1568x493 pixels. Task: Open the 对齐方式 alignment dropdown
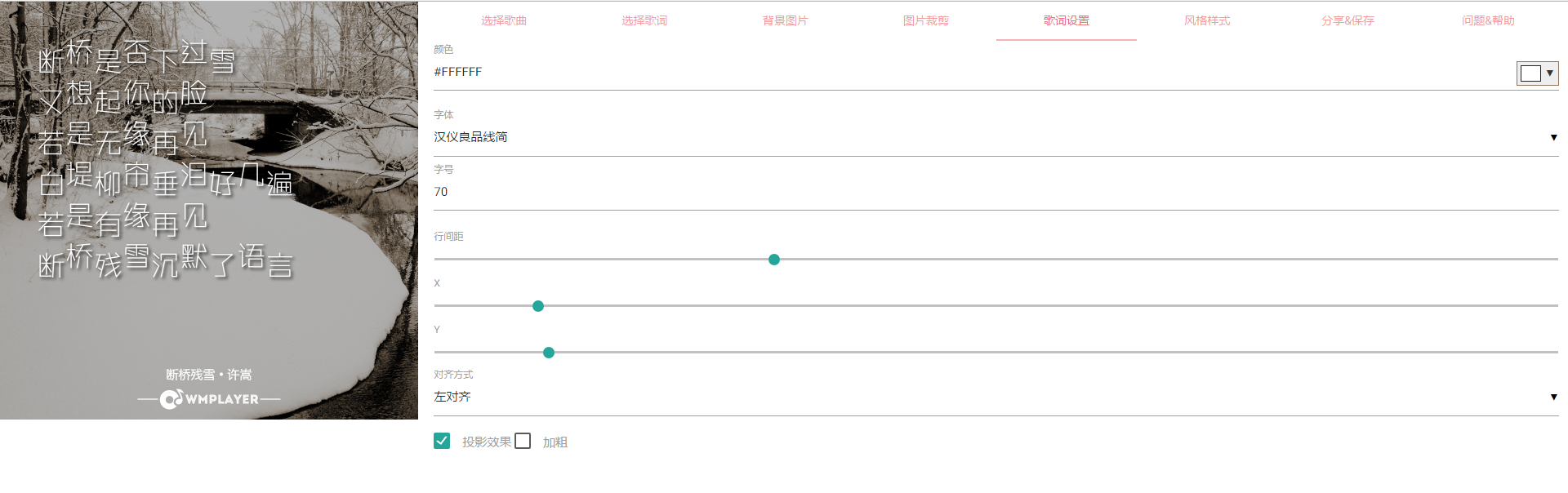click(x=1553, y=398)
